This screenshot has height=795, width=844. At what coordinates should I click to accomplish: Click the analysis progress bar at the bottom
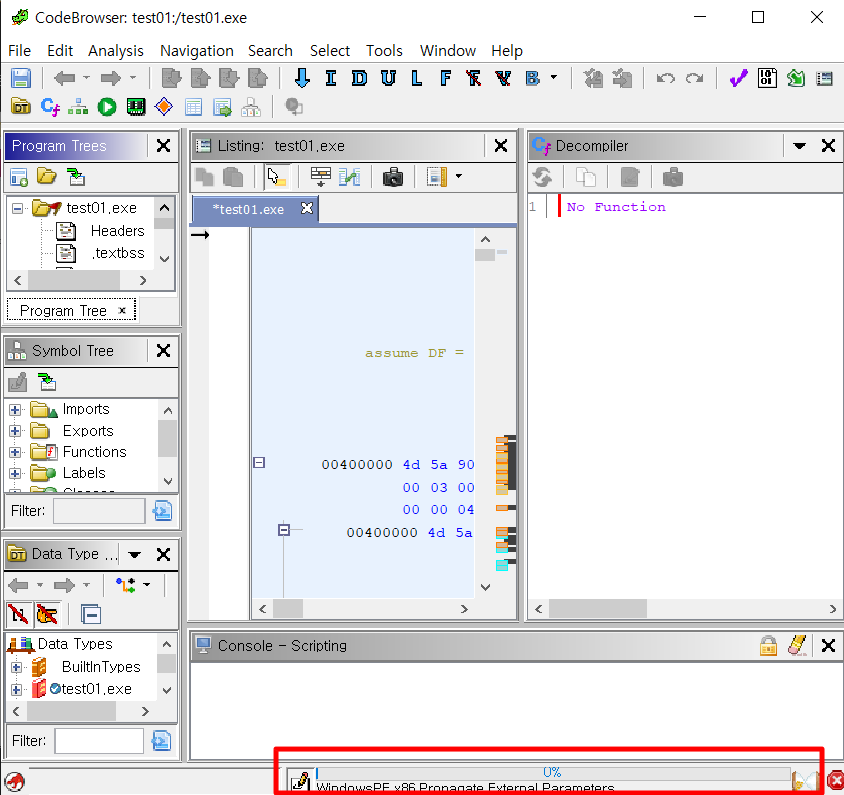point(552,772)
